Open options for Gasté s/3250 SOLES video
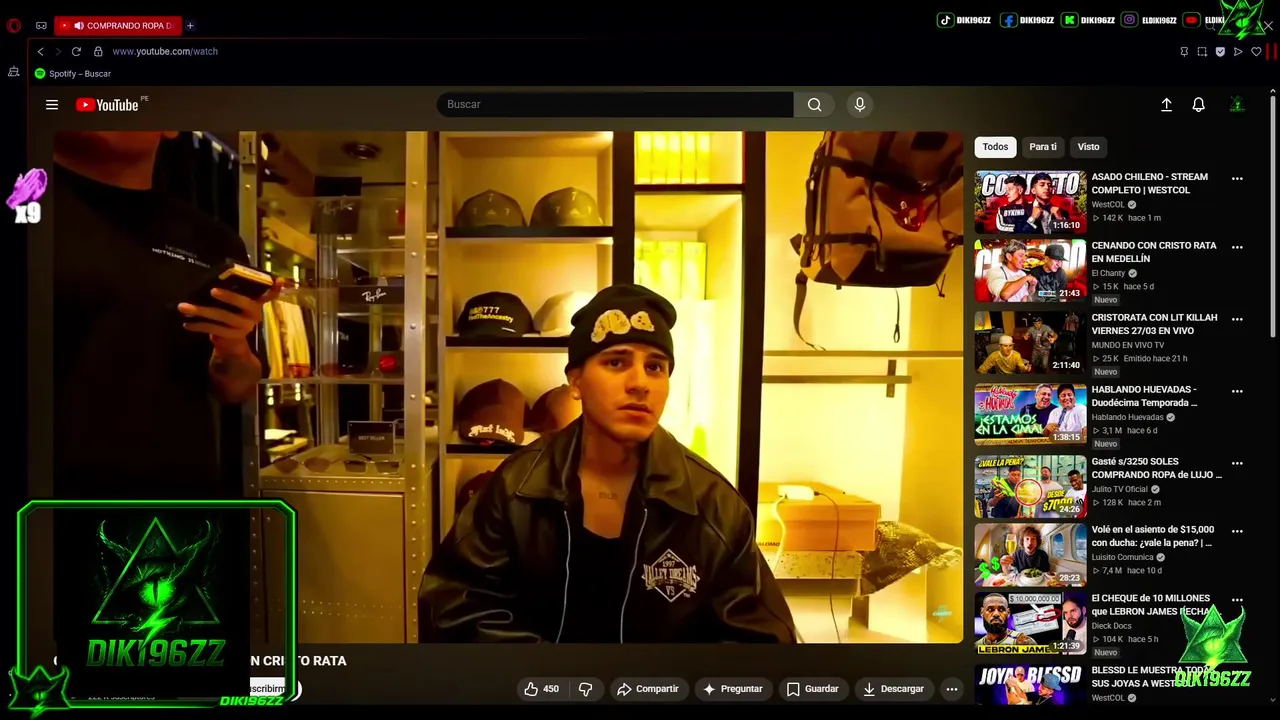This screenshot has height=720, width=1280. (x=1237, y=463)
